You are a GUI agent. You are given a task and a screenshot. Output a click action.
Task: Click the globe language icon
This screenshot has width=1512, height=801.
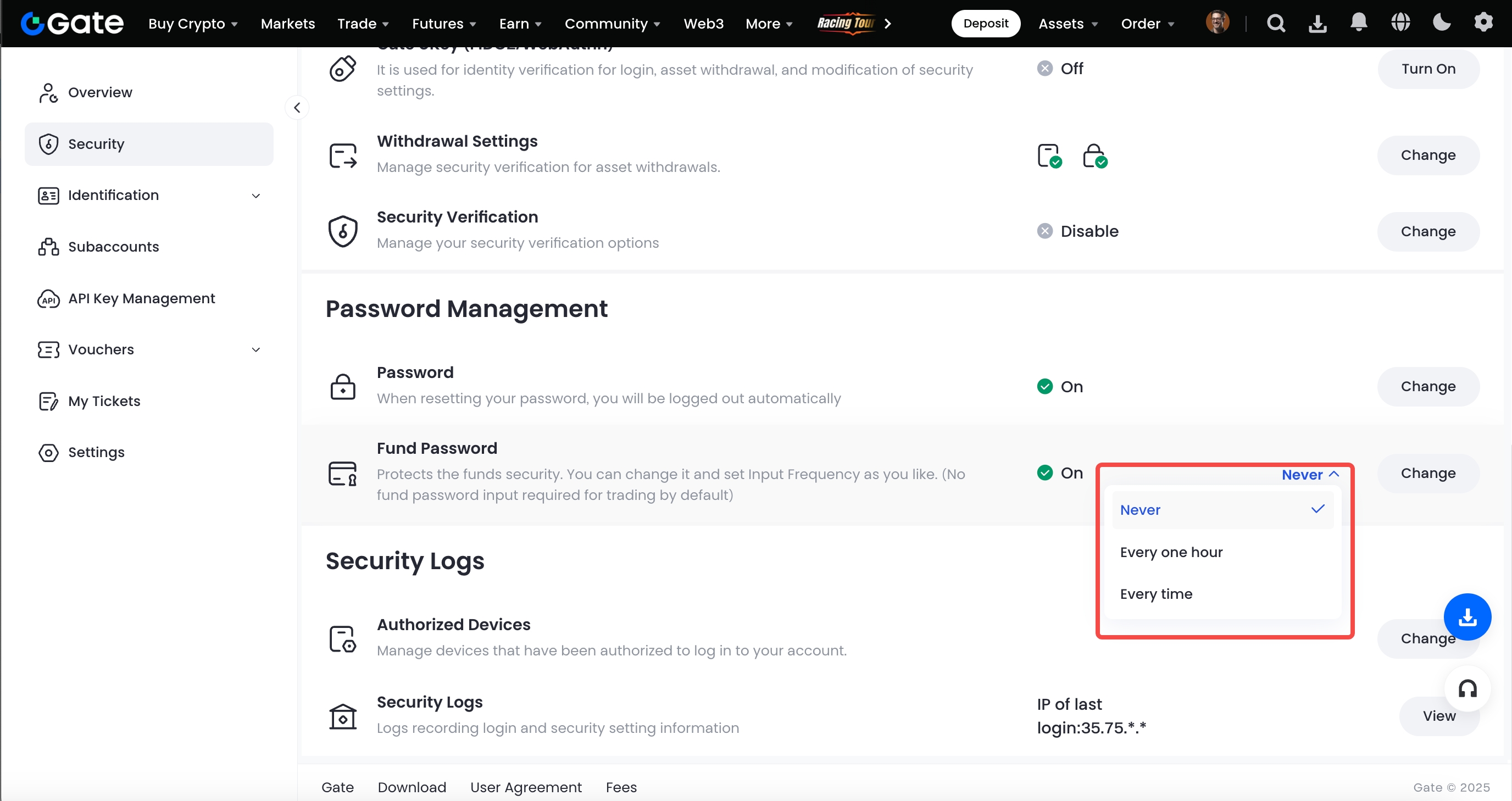coord(1400,23)
